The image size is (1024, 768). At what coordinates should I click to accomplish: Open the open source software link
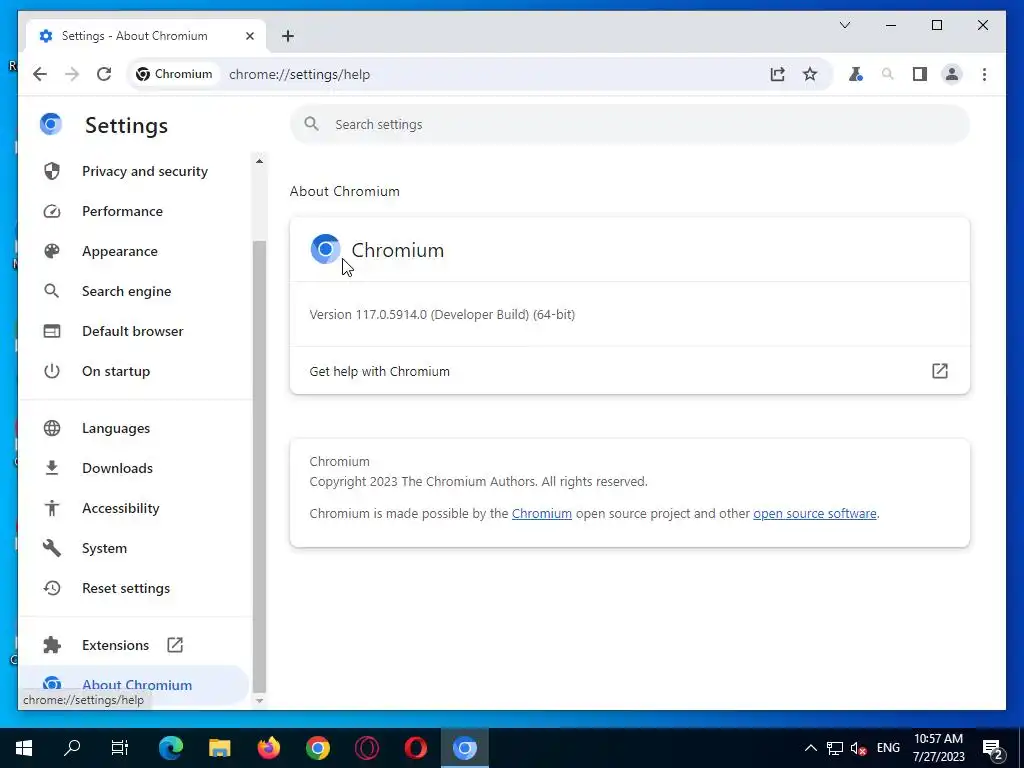click(x=814, y=513)
